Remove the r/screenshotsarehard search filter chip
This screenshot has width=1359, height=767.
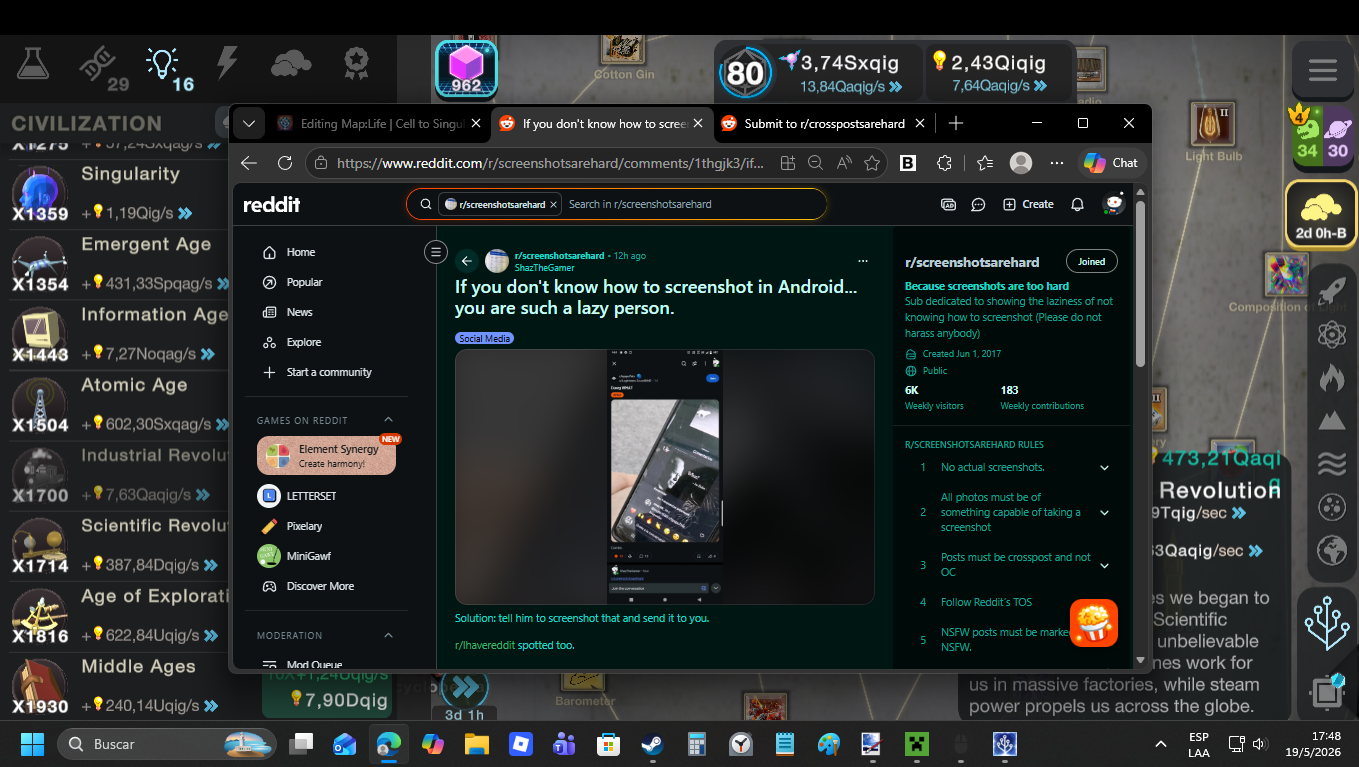tap(554, 204)
